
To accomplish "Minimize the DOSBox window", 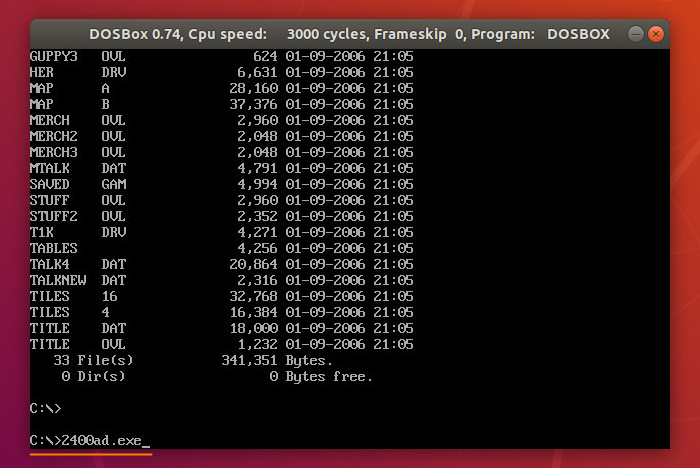I will pyautogui.click(x=635, y=34).
